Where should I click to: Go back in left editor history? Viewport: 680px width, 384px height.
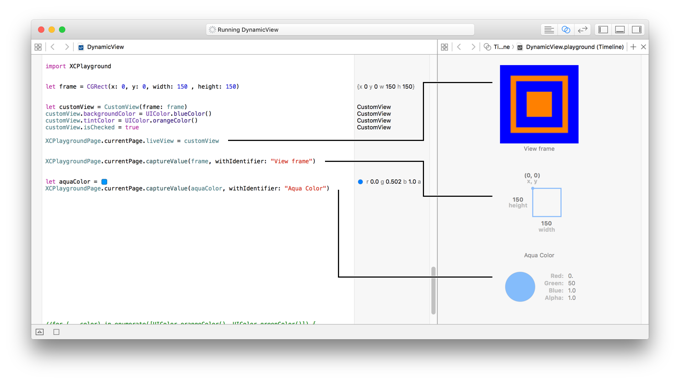[53, 47]
